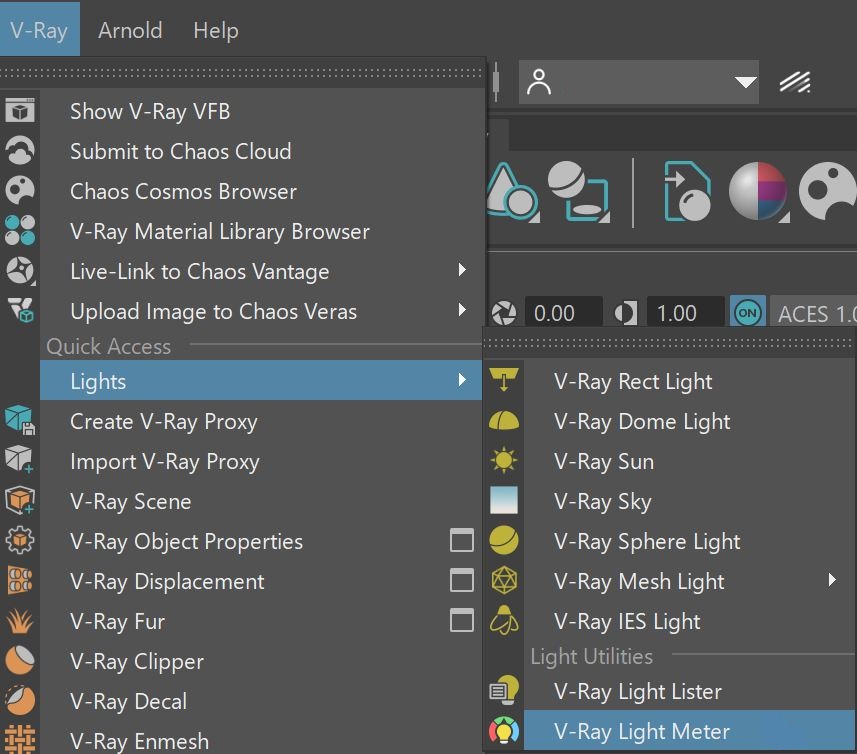The height and width of the screenshot is (754, 857).
Task: Open the V-Ray menu
Action: 39,30
